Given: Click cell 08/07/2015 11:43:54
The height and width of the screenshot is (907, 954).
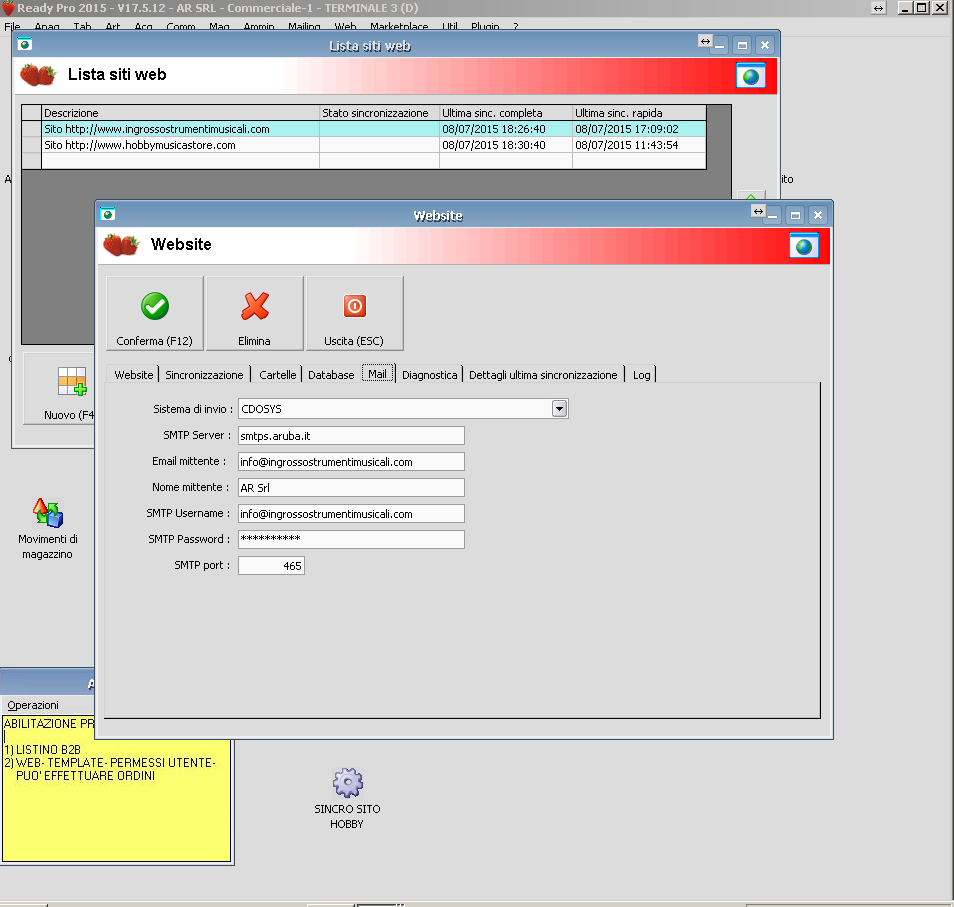Looking at the screenshot, I should (639, 145).
